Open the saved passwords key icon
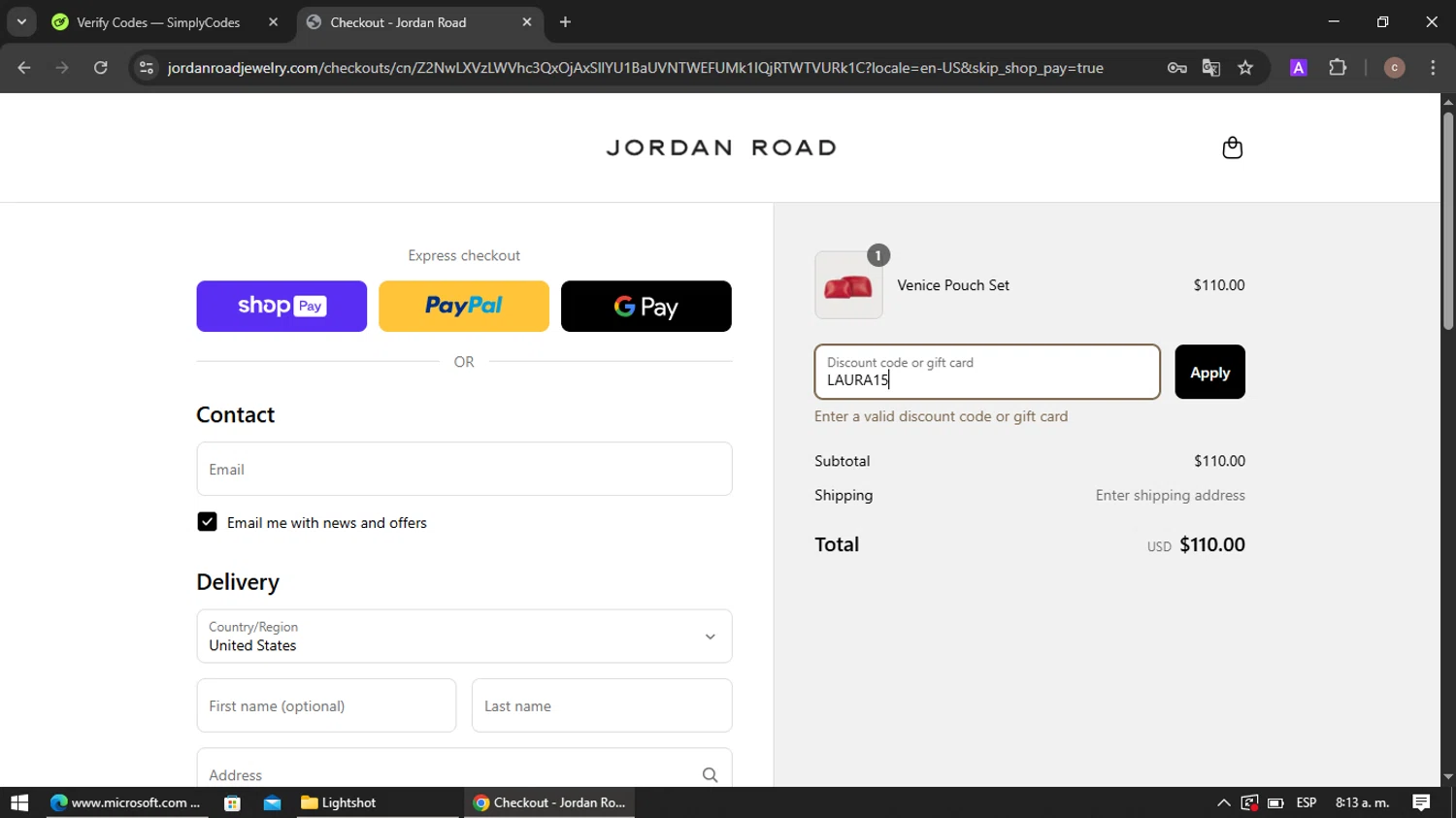This screenshot has width=1456, height=818. pos(1176,68)
